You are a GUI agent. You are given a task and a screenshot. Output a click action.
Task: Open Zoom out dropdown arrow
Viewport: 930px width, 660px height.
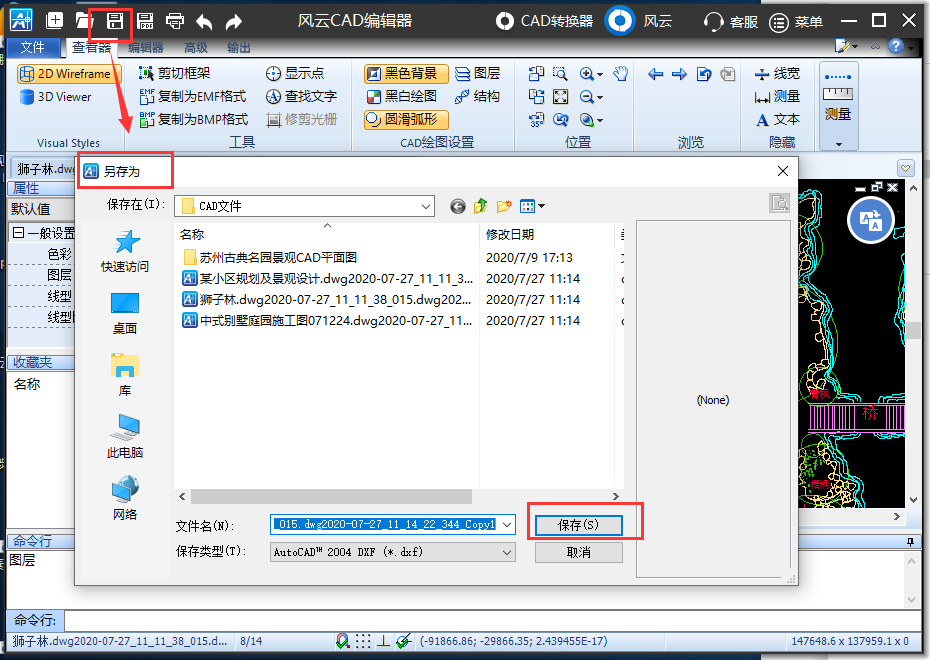(x=600, y=98)
